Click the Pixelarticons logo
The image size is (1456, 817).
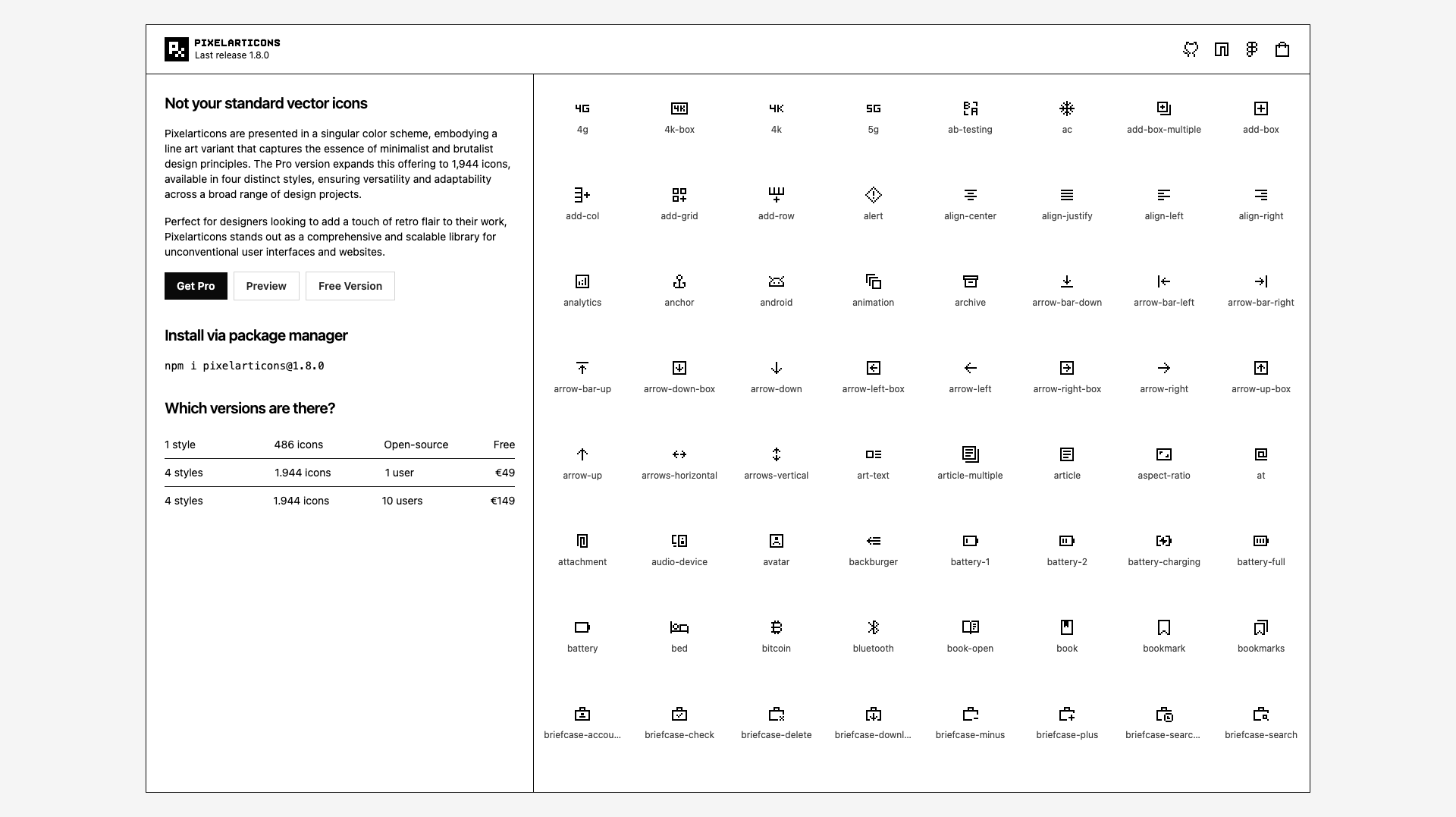177,49
